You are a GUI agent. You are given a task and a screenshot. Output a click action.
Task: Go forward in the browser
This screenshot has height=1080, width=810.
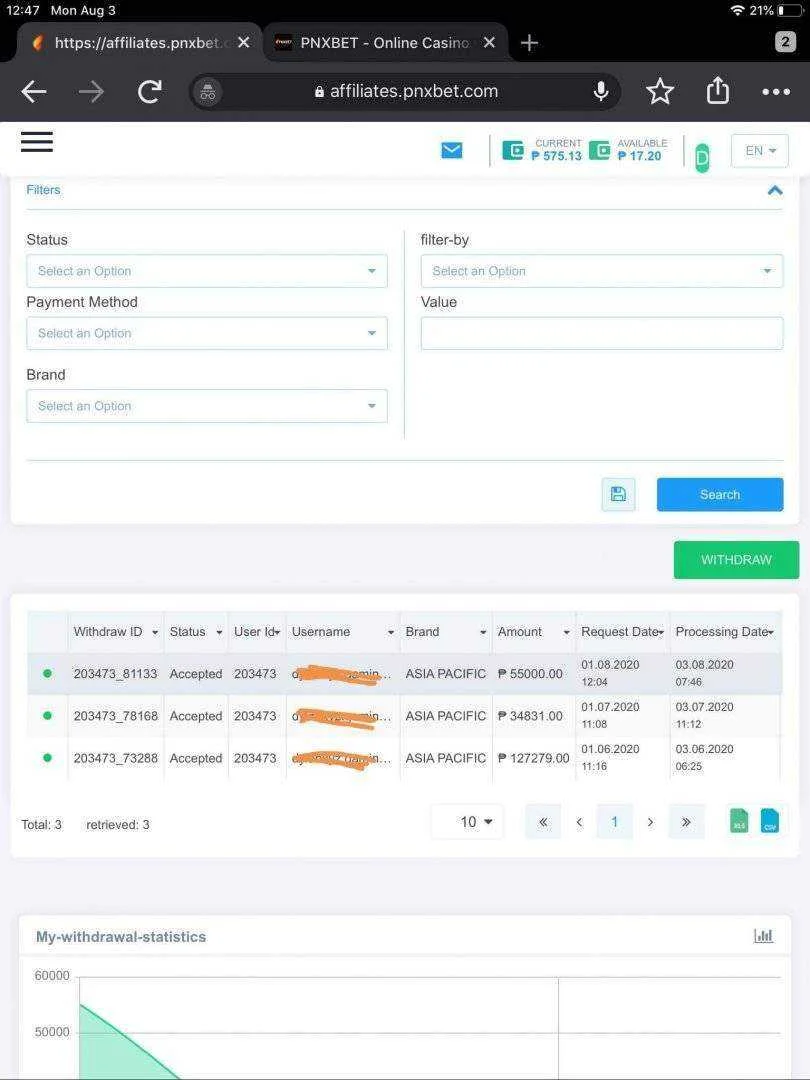[x=92, y=91]
